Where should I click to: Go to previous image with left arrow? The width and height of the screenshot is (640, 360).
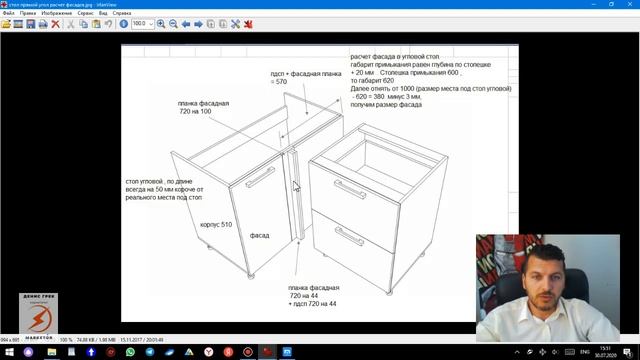click(x=186, y=24)
